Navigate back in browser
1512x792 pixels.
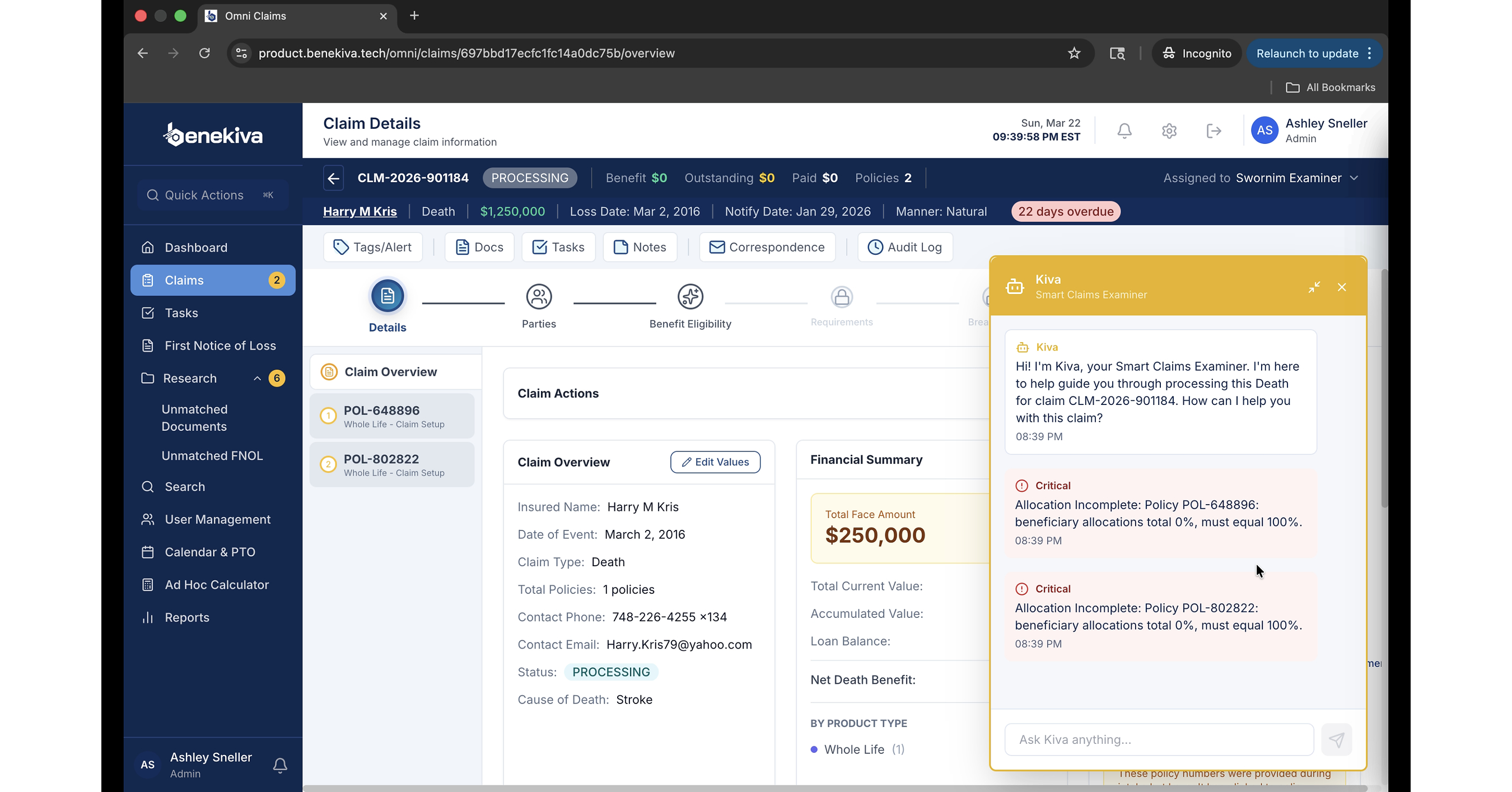coord(143,53)
